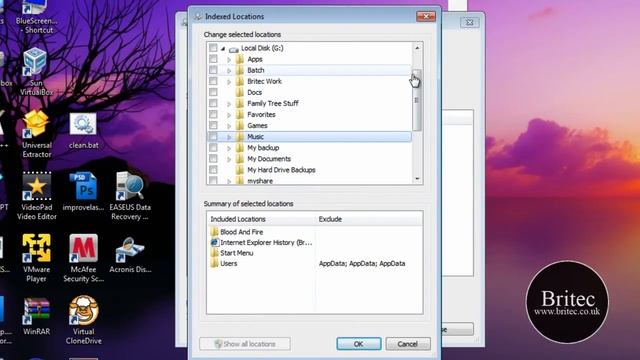Image resolution: width=640 pixels, height=360 pixels.
Task: Click the Users folder icon in summary
Action: tap(215, 264)
